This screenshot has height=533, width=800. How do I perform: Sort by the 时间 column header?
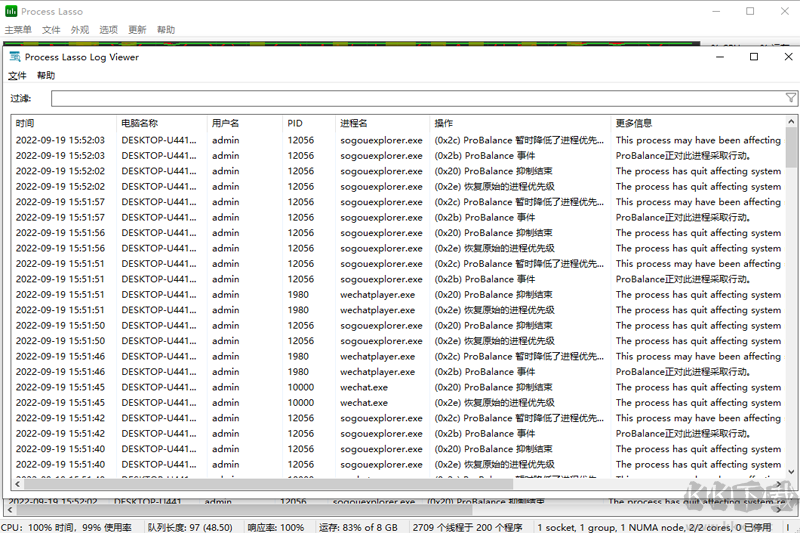point(64,123)
